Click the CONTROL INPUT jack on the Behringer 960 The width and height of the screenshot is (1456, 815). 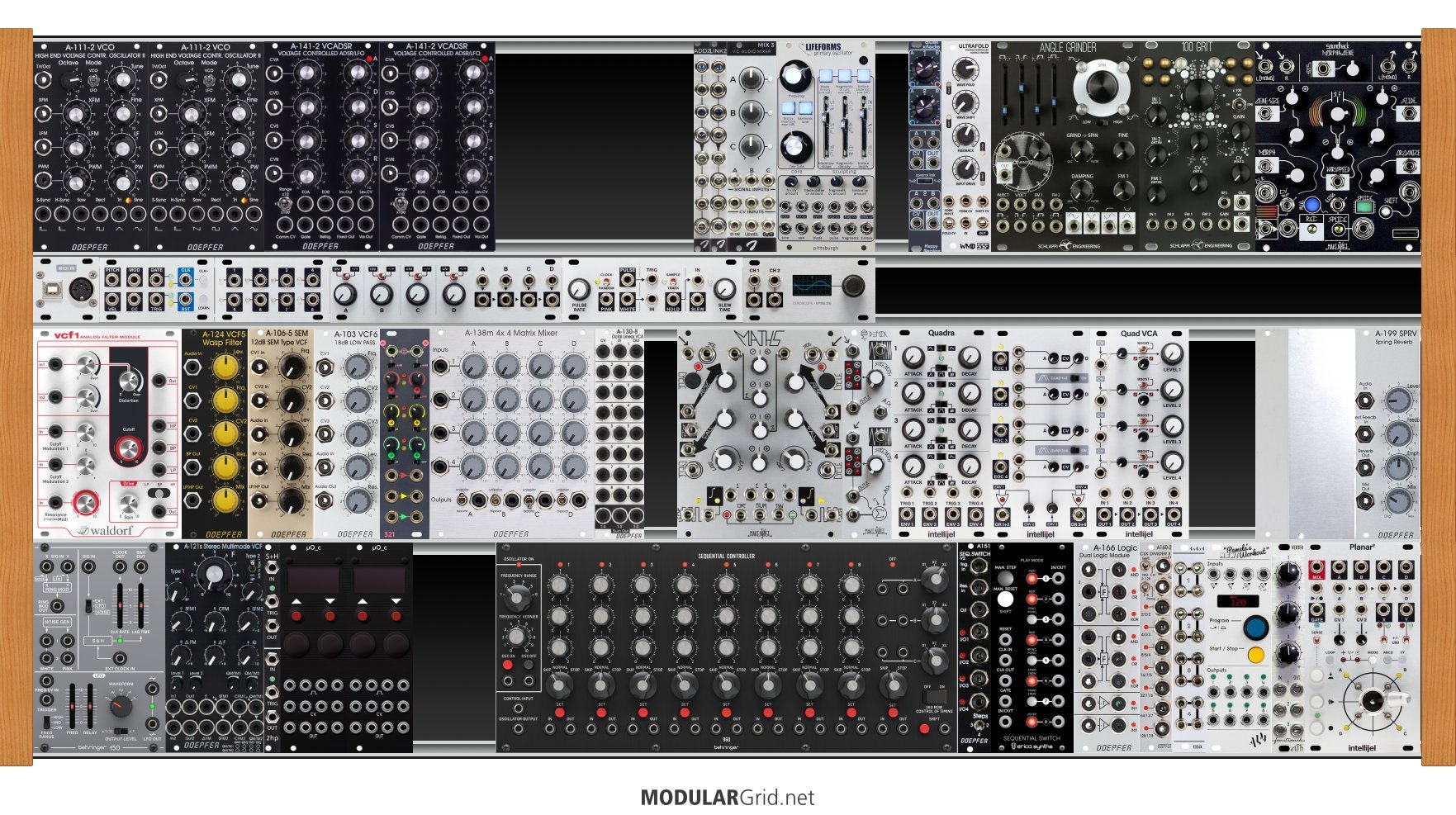(x=519, y=708)
